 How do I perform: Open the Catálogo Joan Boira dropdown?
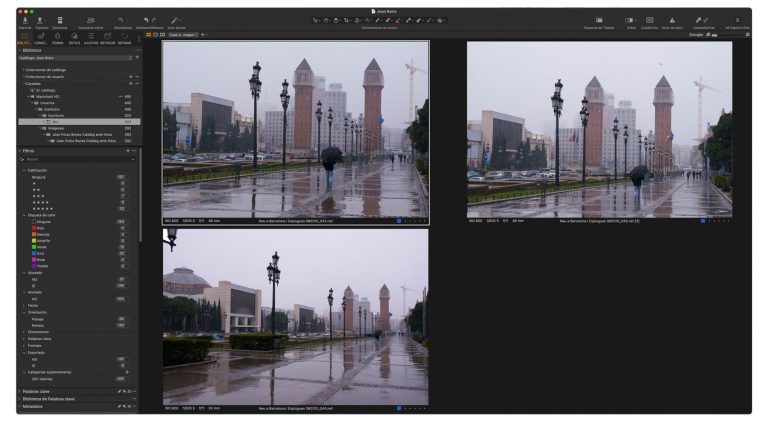tap(76, 58)
